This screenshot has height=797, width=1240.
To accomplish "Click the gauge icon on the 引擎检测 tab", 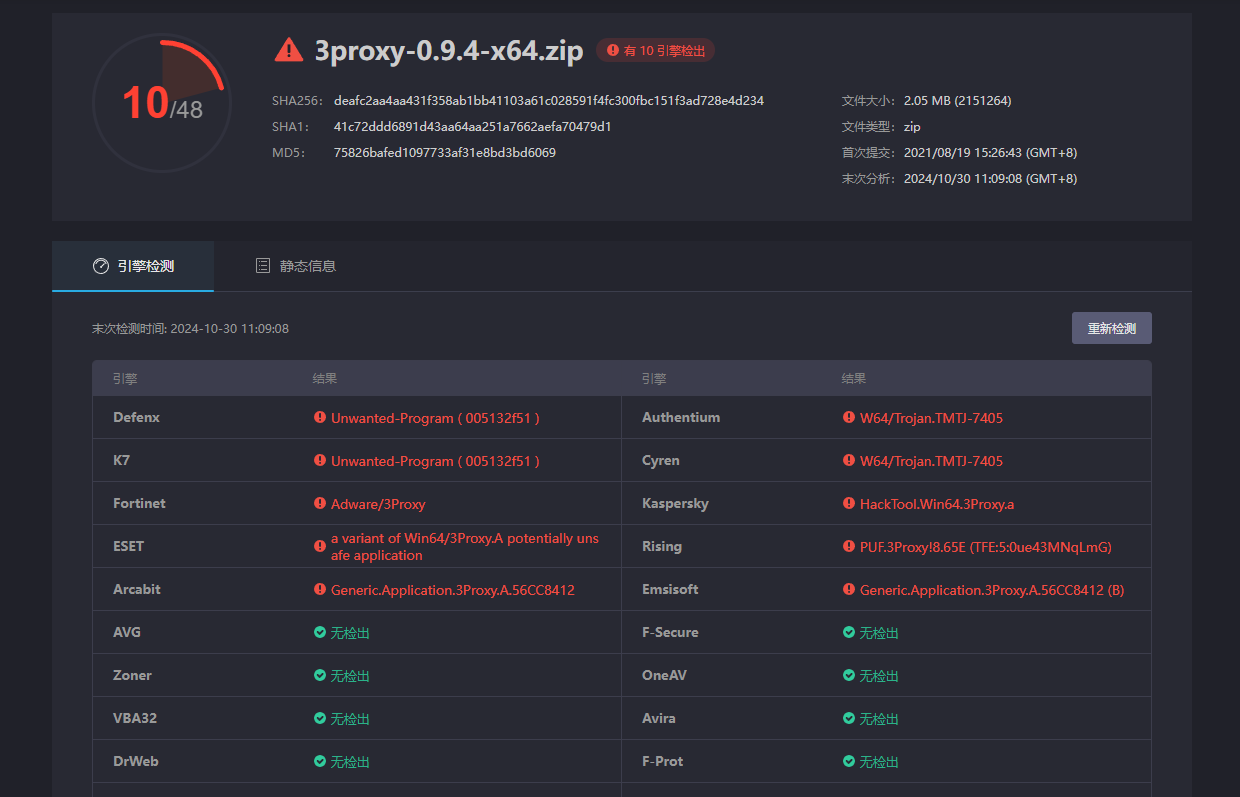I will pos(100,266).
